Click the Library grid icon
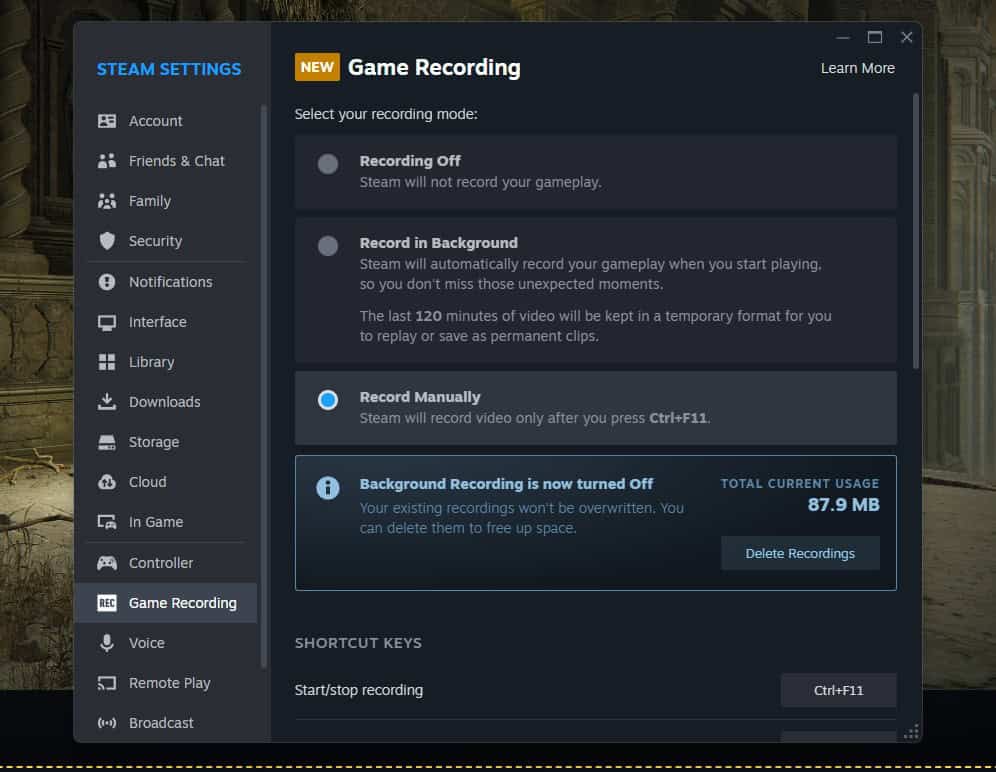Screen dimensions: 996x772 [107, 362]
